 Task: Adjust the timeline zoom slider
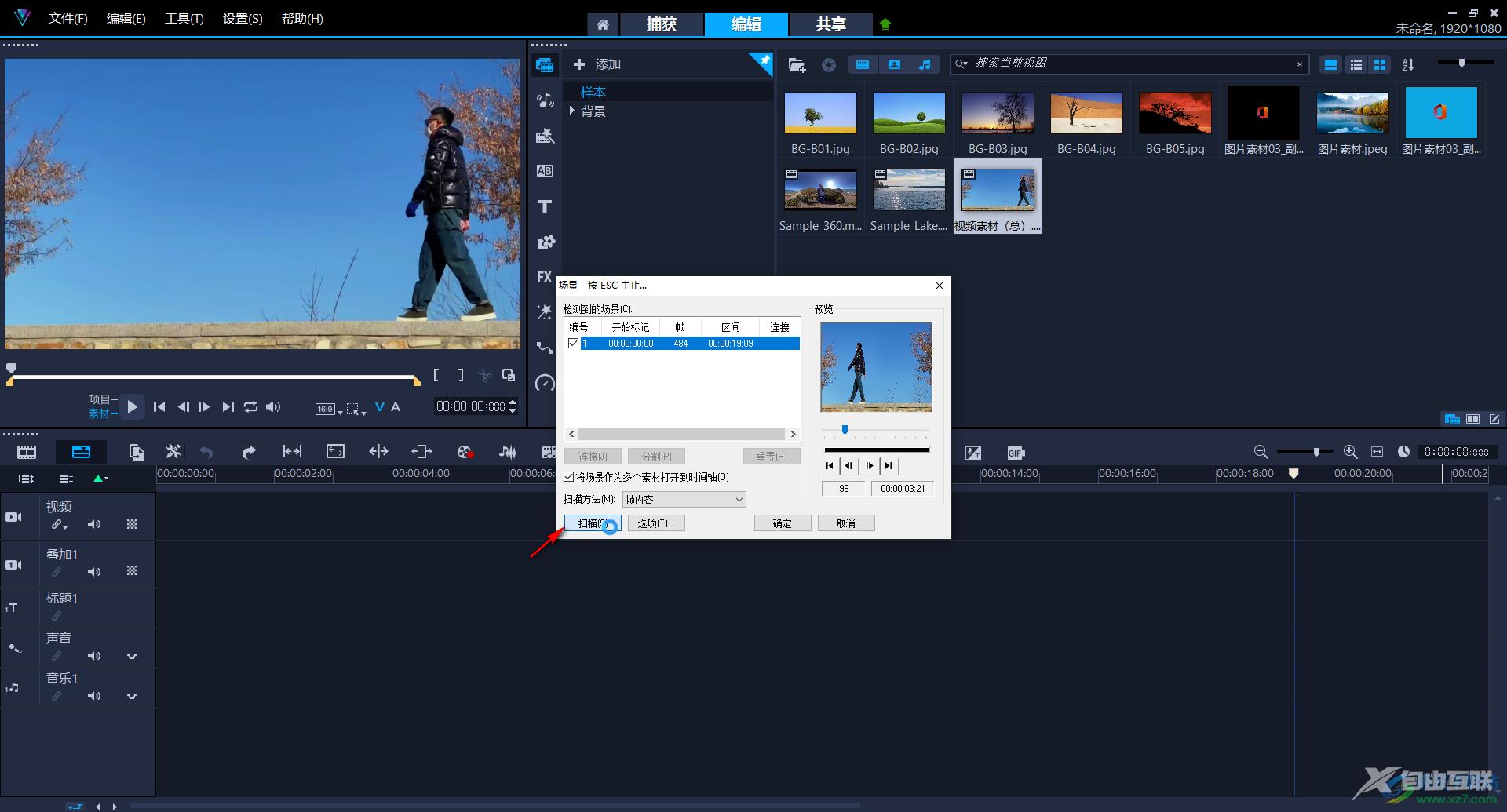coord(1316,452)
